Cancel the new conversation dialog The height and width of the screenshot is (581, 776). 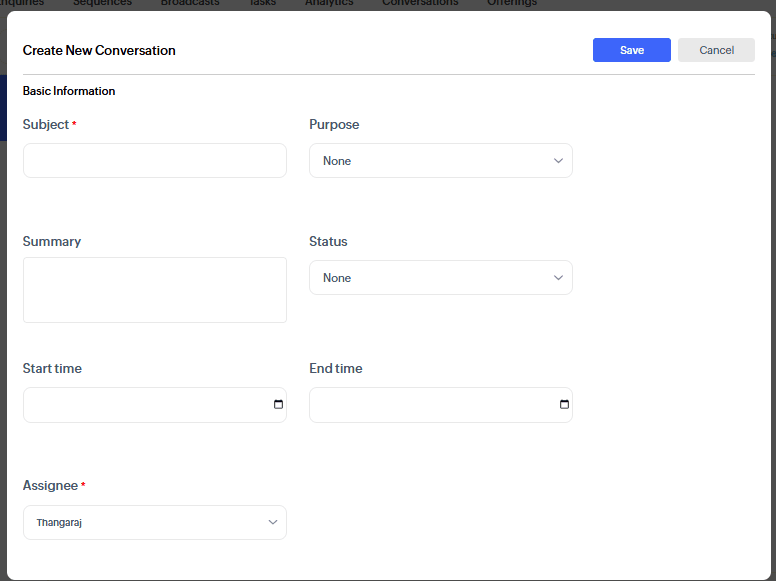point(716,50)
